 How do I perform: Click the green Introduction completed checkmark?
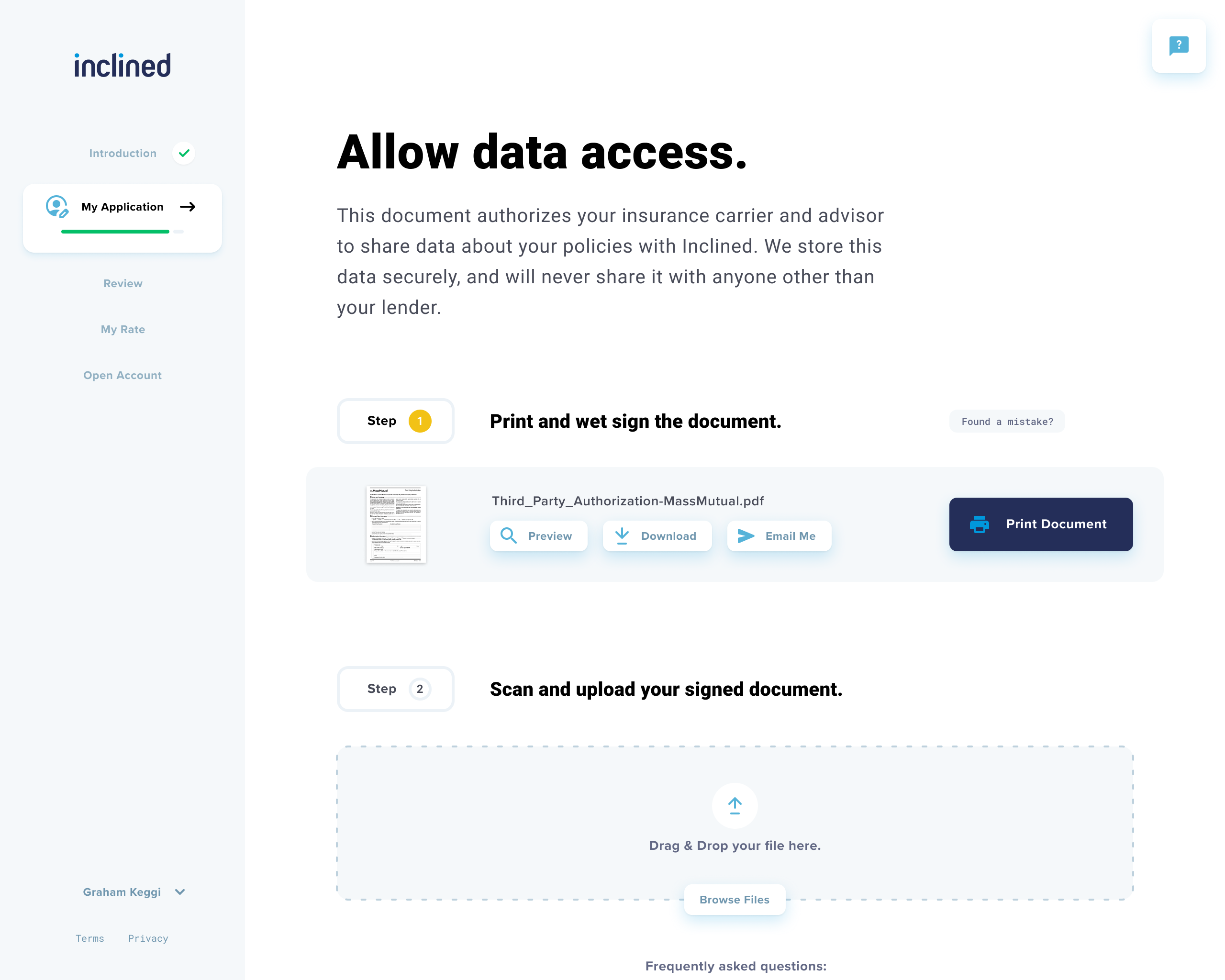point(184,153)
